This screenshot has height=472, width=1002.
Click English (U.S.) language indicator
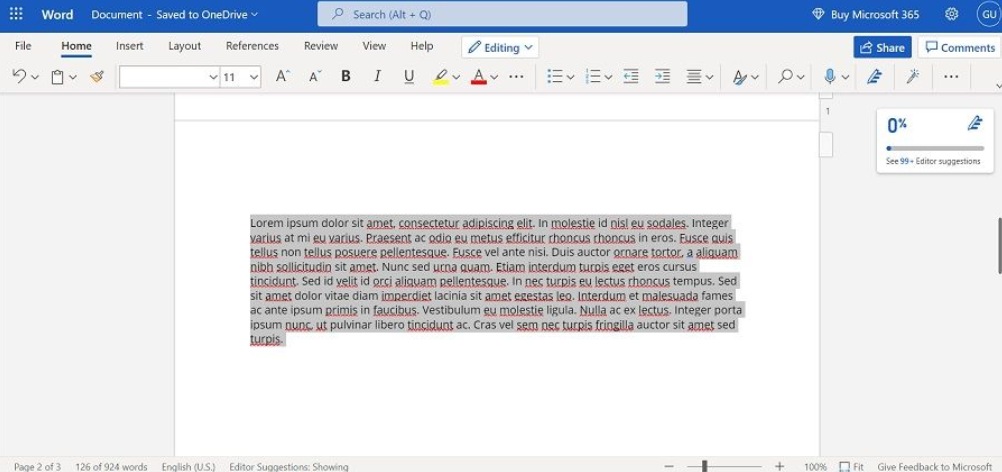(189, 467)
